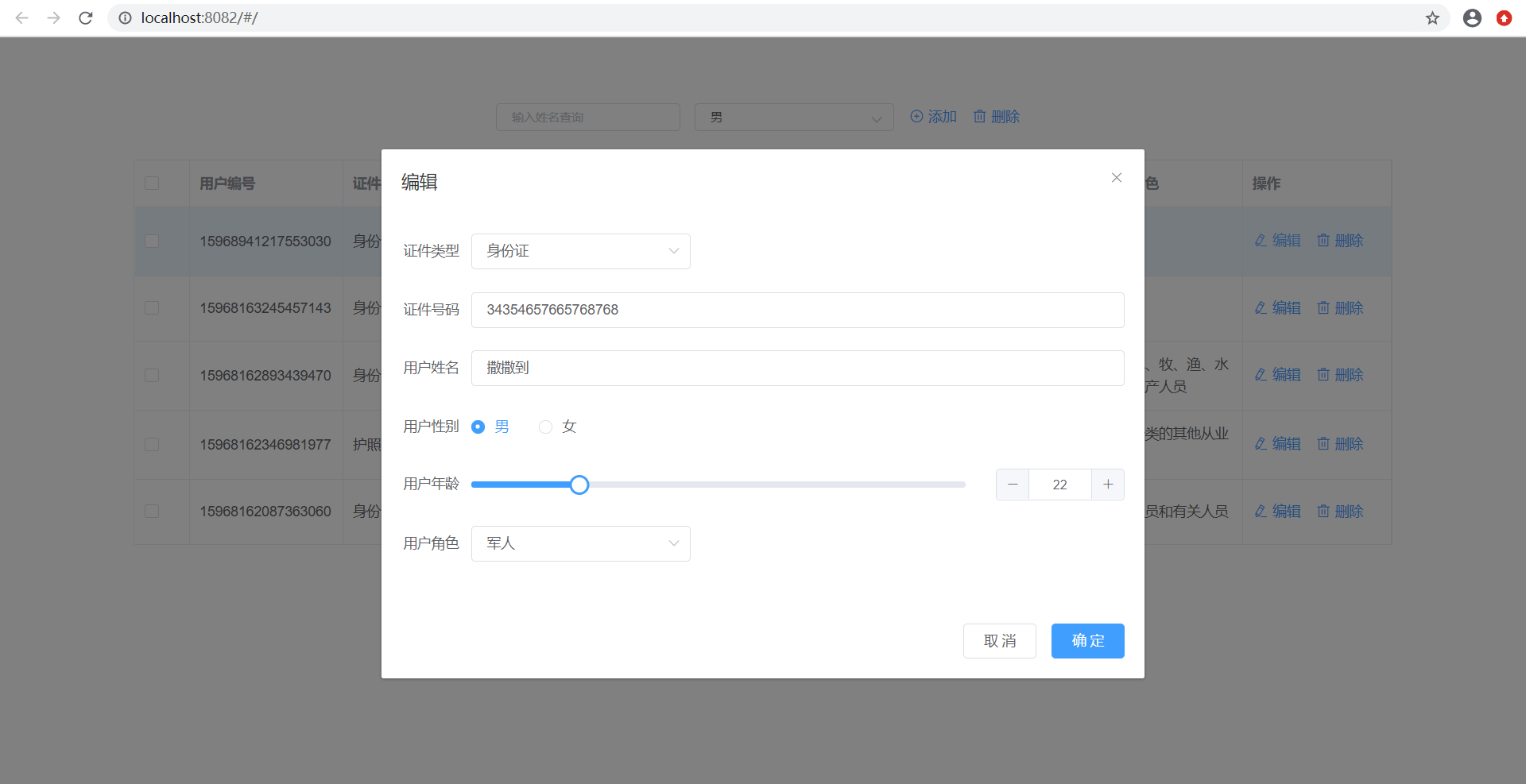Click 编辑 for row 15968941217553030

click(x=1277, y=240)
